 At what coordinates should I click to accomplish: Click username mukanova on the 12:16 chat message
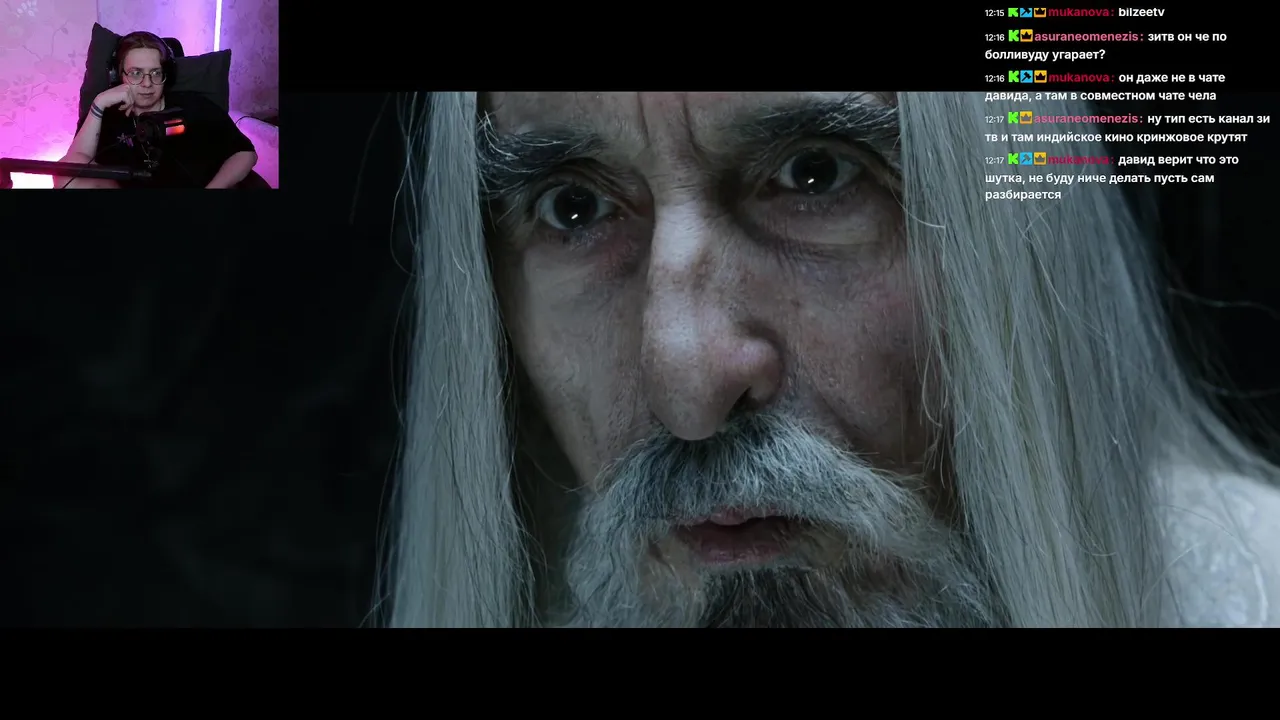click(1079, 77)
